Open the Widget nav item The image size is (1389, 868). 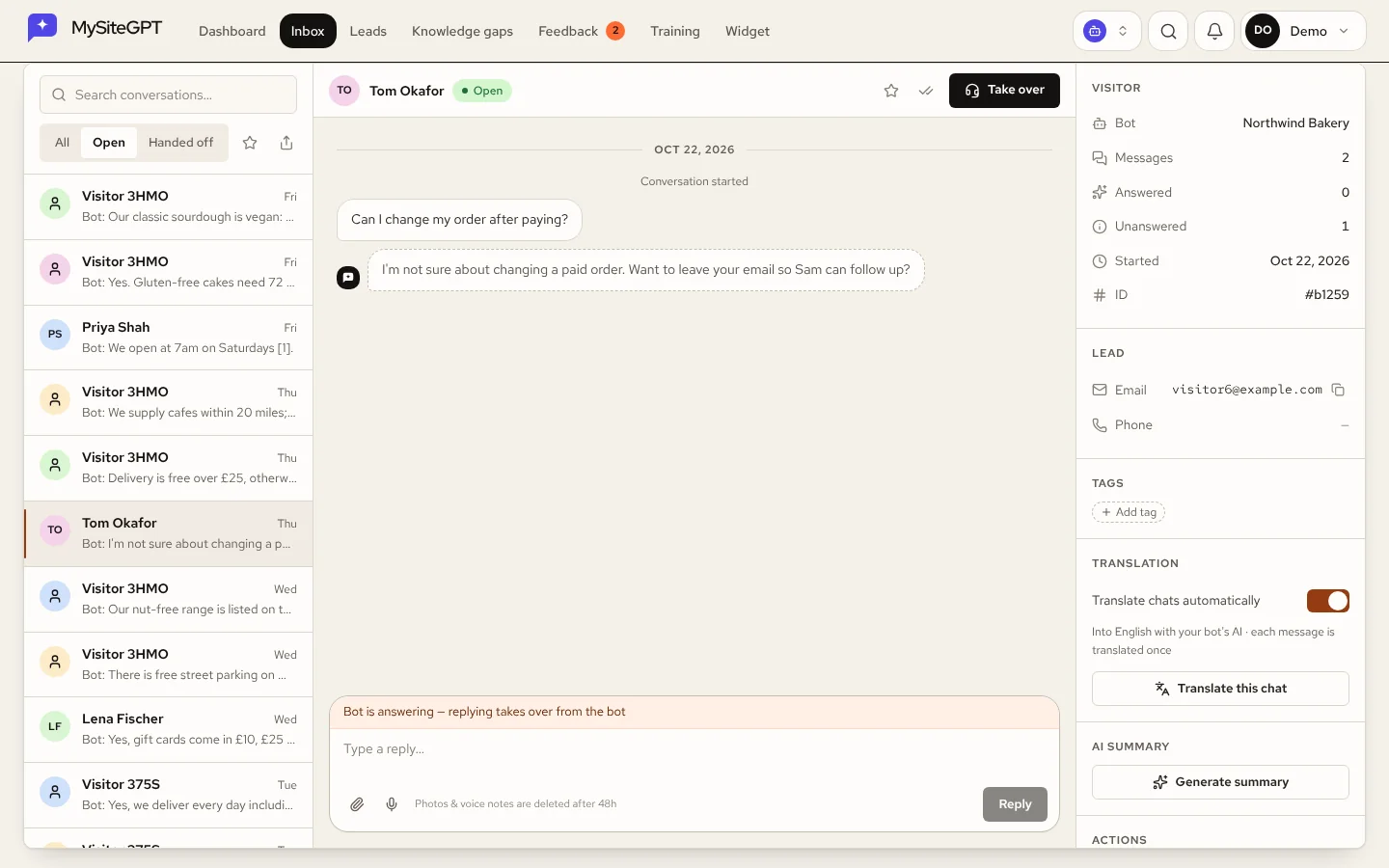click(x=748, y=31)
